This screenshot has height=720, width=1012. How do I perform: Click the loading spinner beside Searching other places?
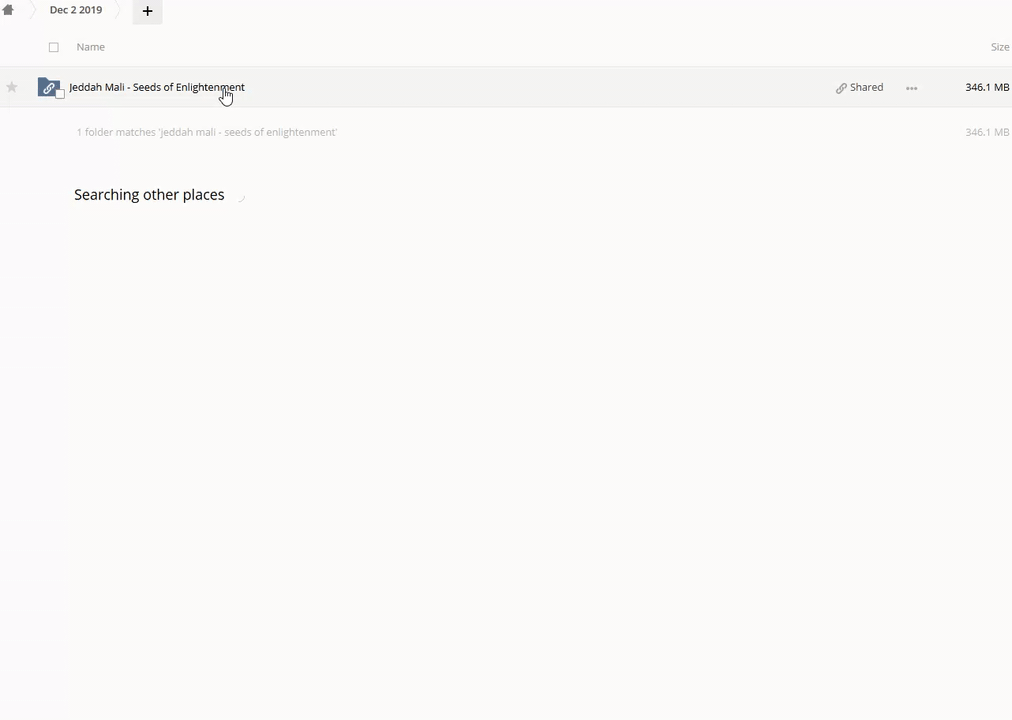tap(241, 197)
